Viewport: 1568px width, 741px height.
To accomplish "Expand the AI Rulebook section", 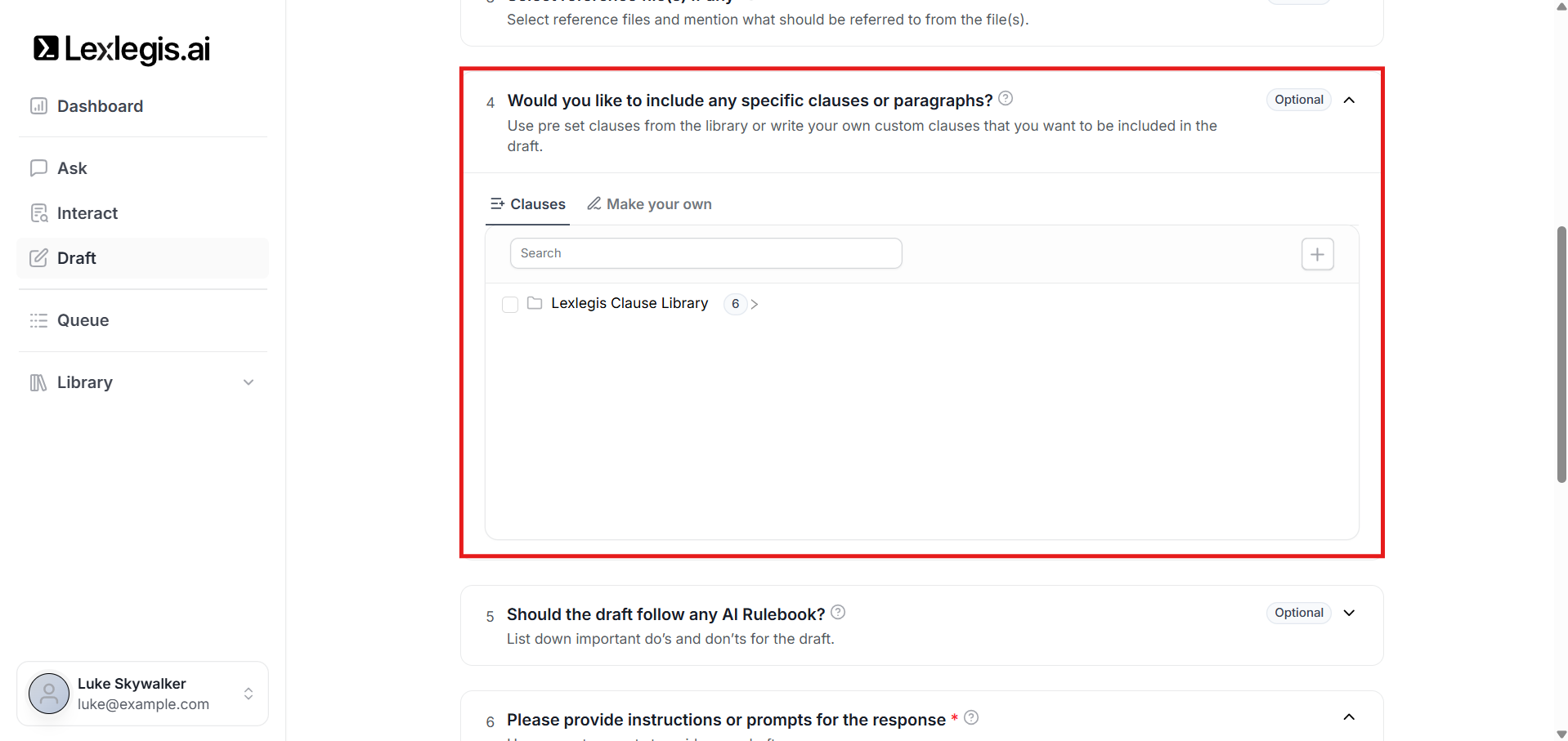I will pos(1349,613).
